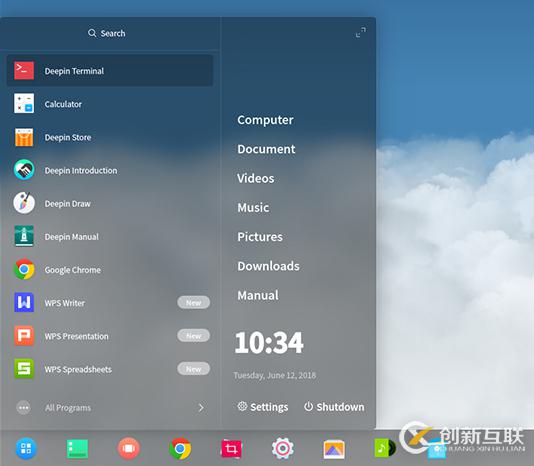Open WPS Spreadsheets icon

click(x=24, y=369)
